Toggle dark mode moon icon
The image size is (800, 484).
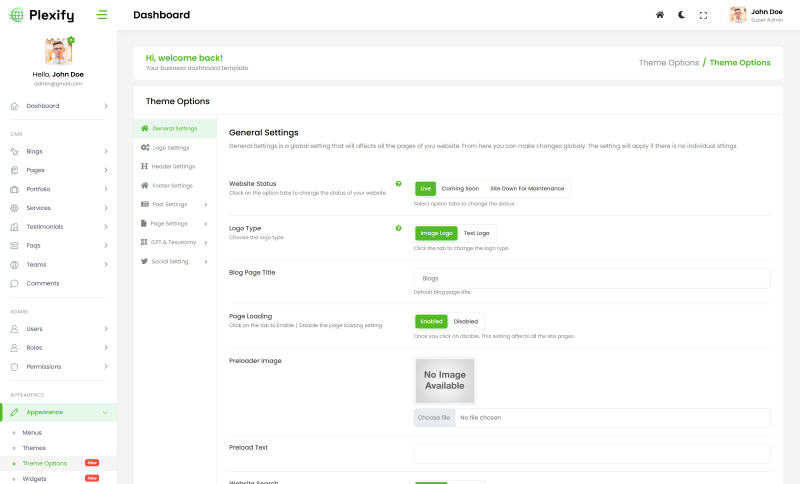point(681,15)
